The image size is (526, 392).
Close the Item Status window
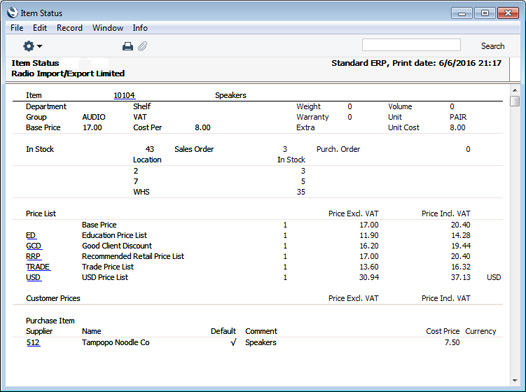508,13
